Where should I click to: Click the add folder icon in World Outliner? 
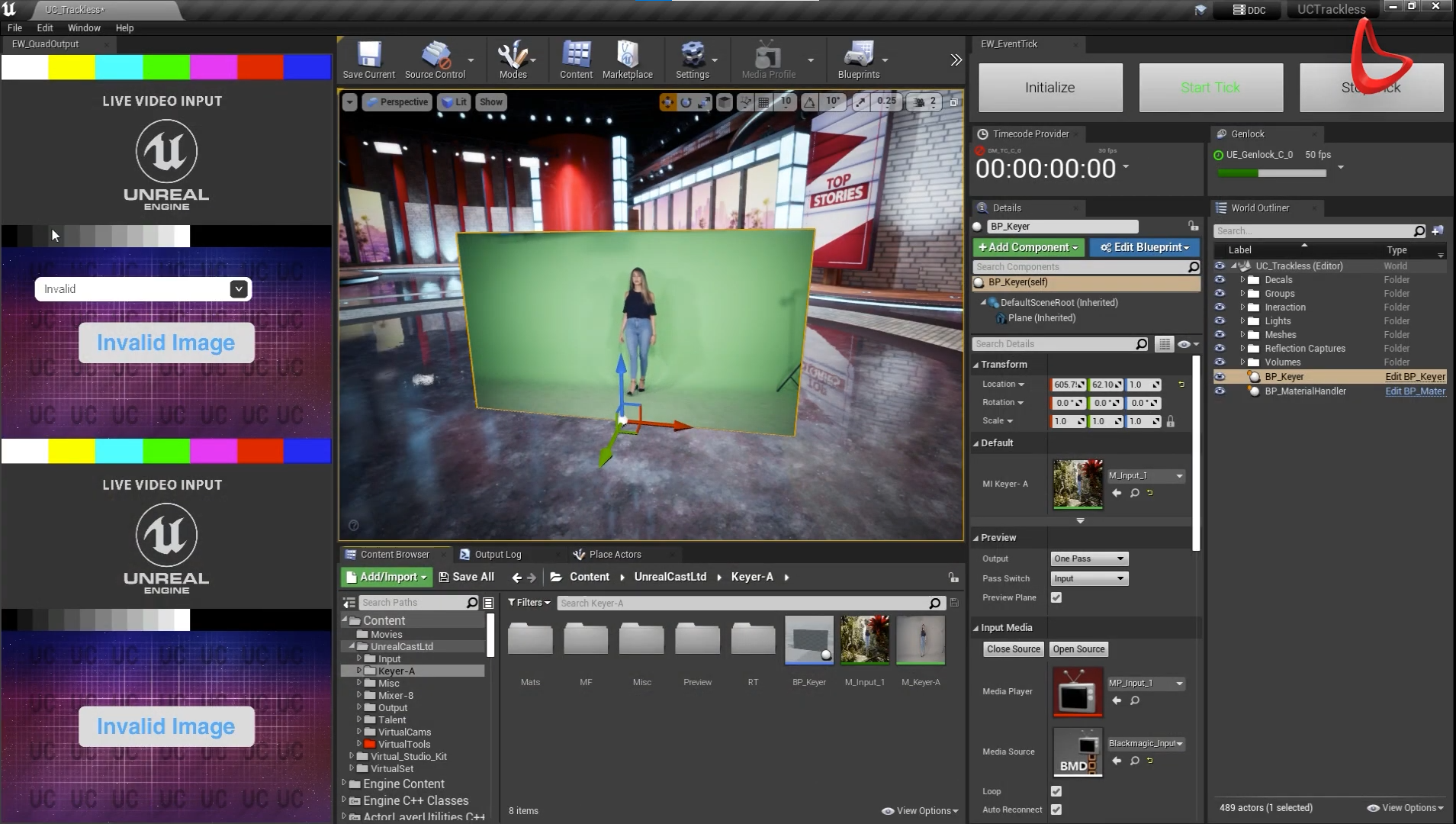click(x=1438, y=230)
